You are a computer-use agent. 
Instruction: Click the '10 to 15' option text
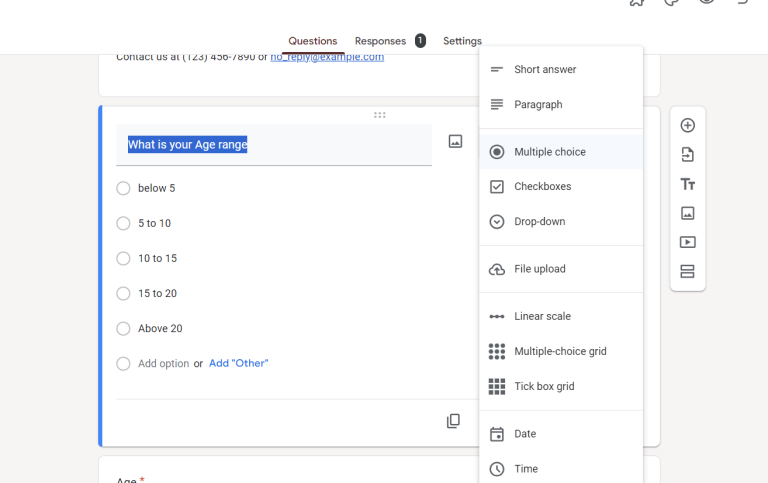pyautogui.click(x=157, y=258)
